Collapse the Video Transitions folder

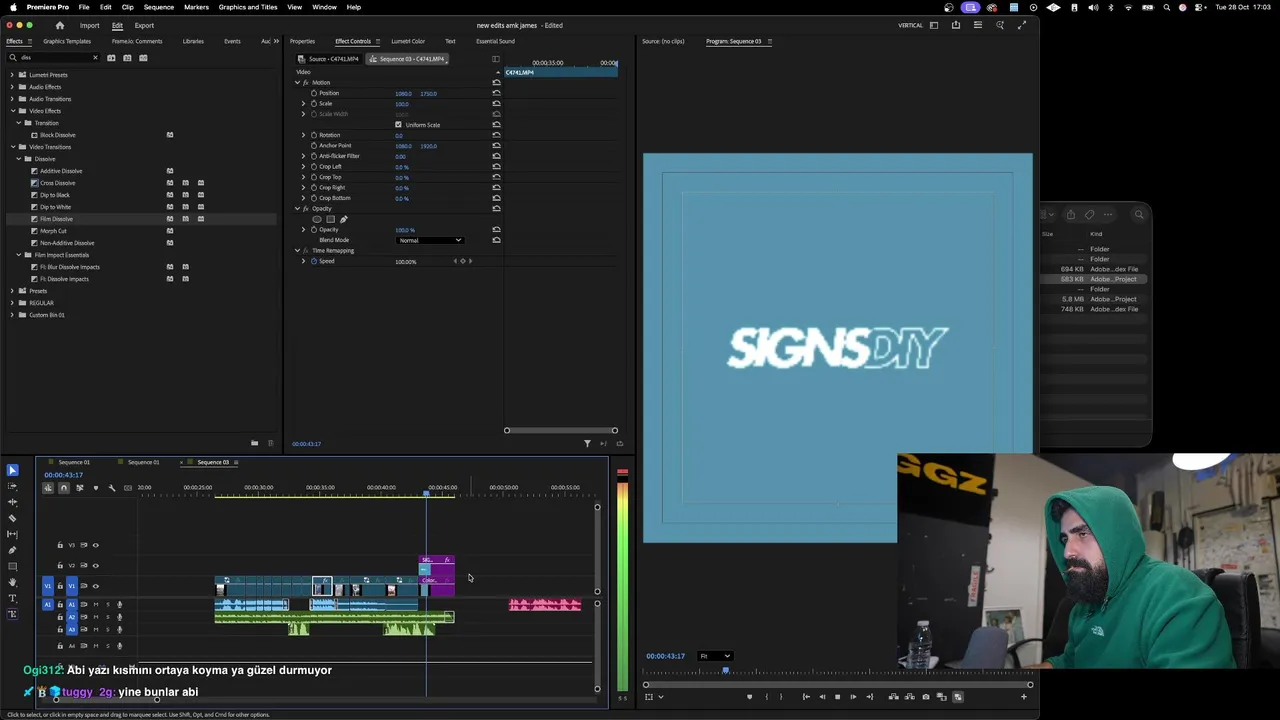tap(12, 147)
